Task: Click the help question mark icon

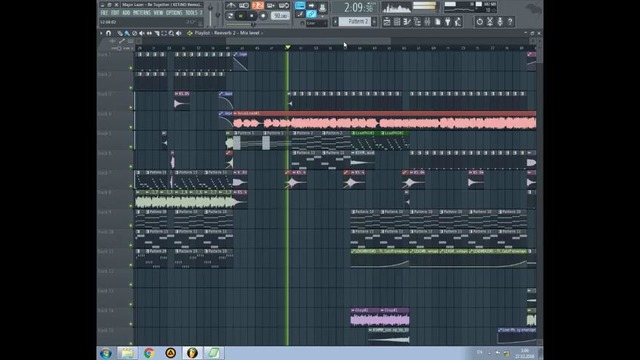Action: pyautogui.click(x=510, y=22)
